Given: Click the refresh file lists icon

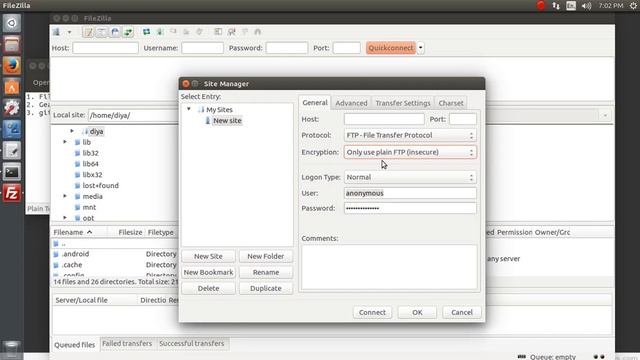Looking at the screenshot, I should click(146, 32).
